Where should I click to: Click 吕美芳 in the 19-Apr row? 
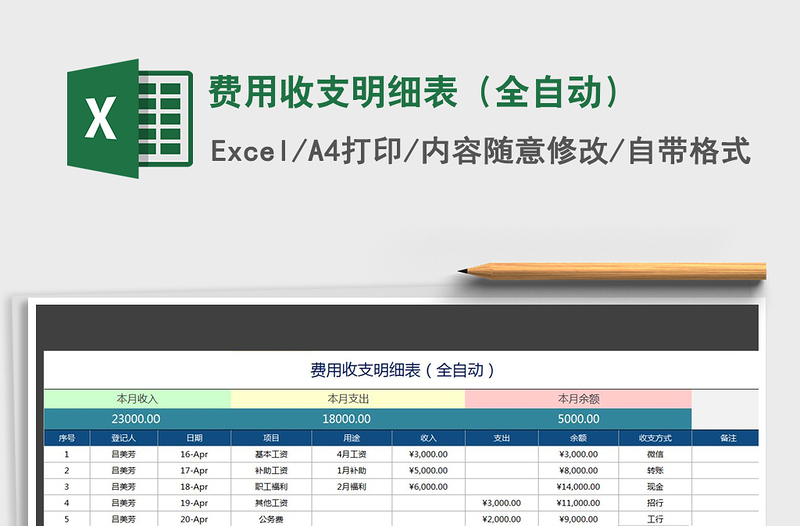(x=123, y=503)
